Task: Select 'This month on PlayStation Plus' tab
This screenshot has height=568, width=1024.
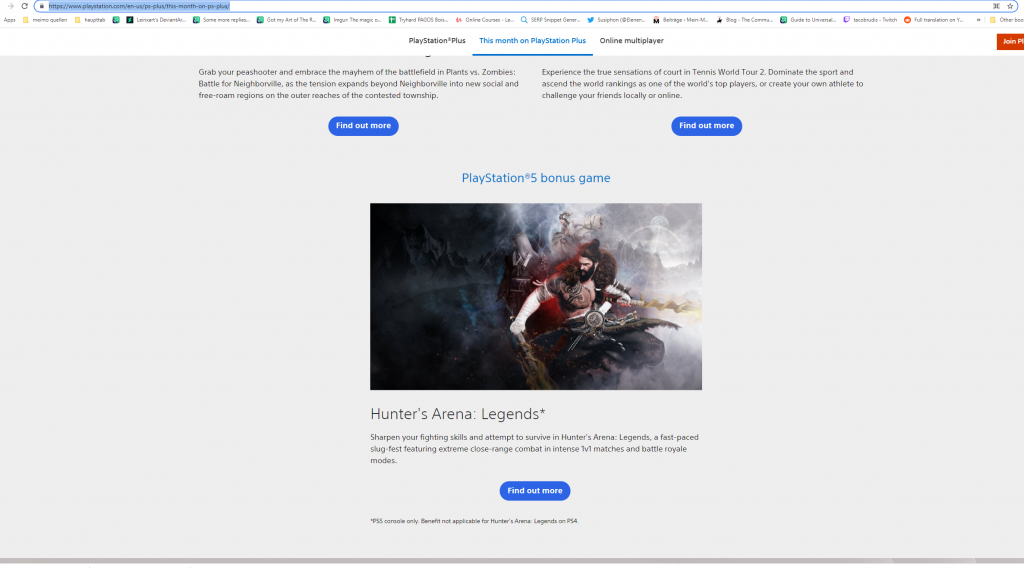Action: [x=532, y=40]
